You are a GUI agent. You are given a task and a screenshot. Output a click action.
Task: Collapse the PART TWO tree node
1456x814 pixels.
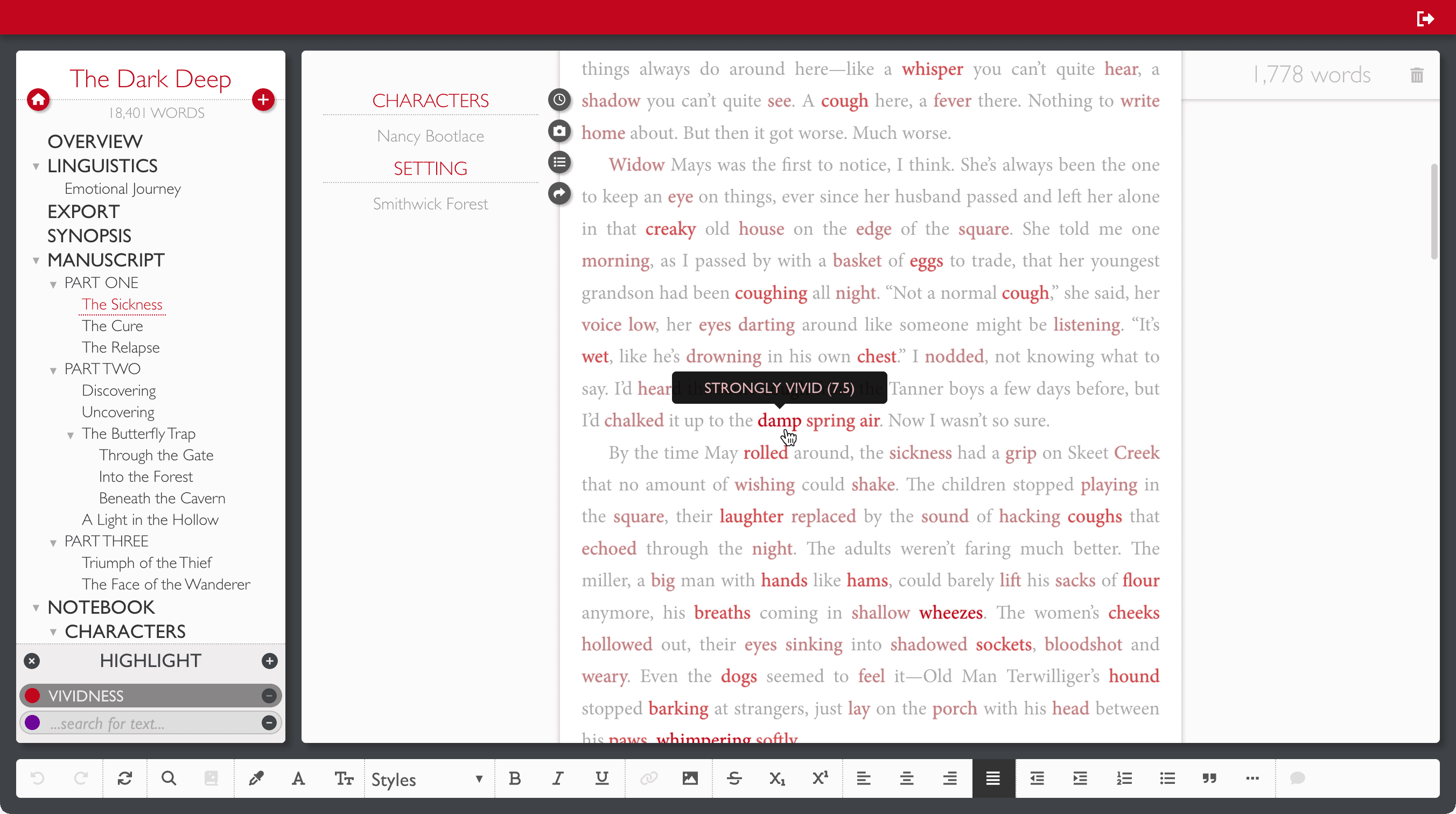pyautogui.click(x=53, y=371)
